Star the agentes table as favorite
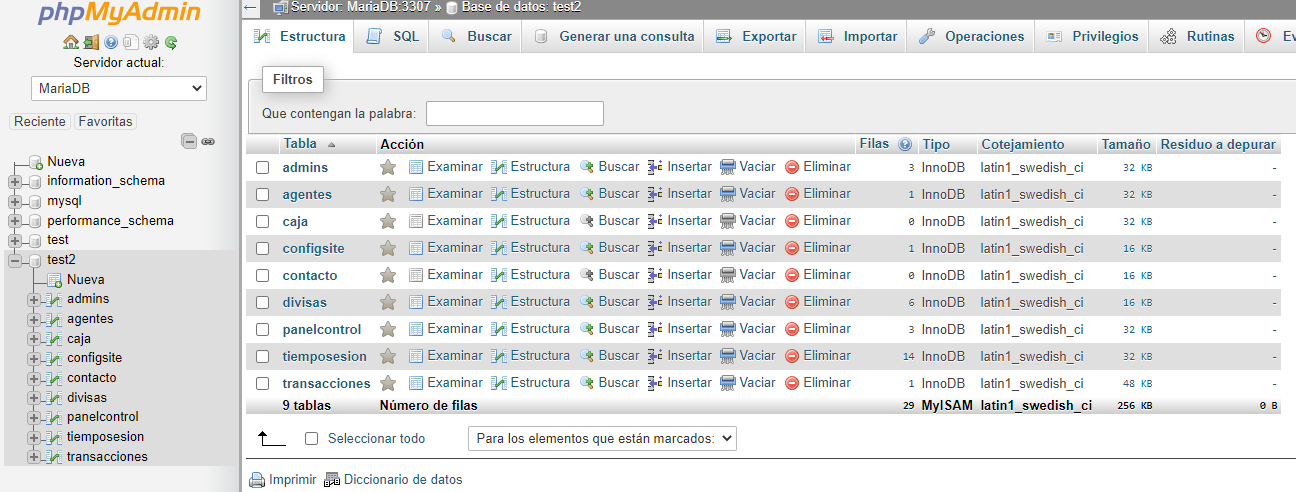Viewport: 1296px width, 492px height. (388, 194)
